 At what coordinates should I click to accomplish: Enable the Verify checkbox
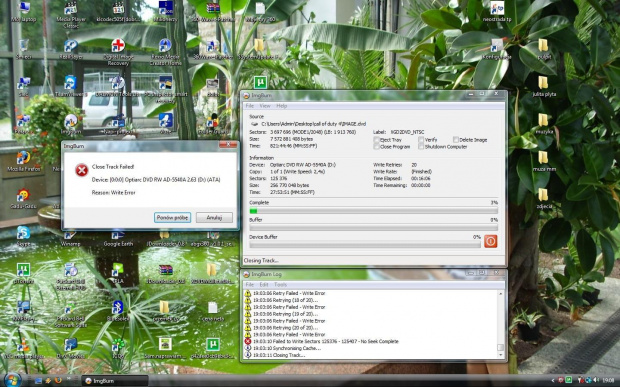pos(421,140)
